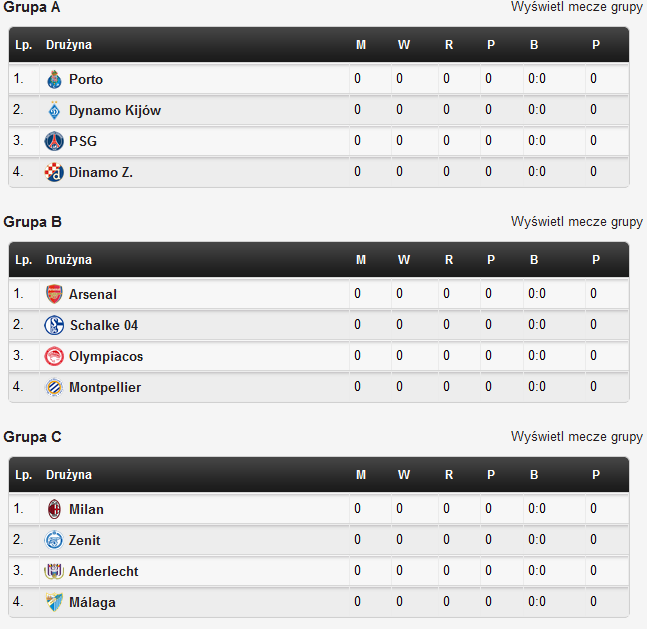This screenshot has height=629, width=647.
Task: Click the Grupa B heading
Action: point(33,222)
